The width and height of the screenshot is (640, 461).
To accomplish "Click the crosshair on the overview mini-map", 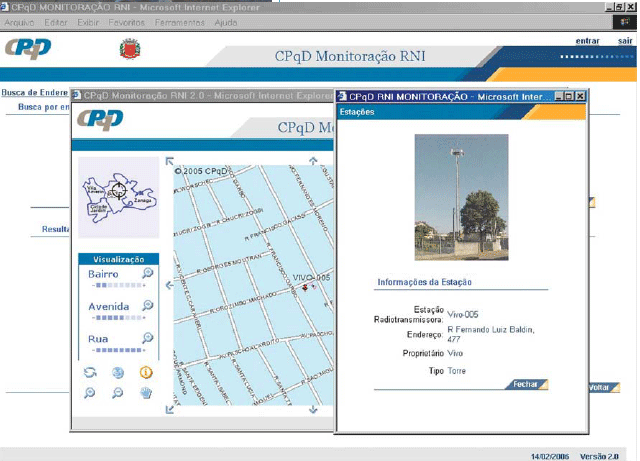I will pos(119,191).
